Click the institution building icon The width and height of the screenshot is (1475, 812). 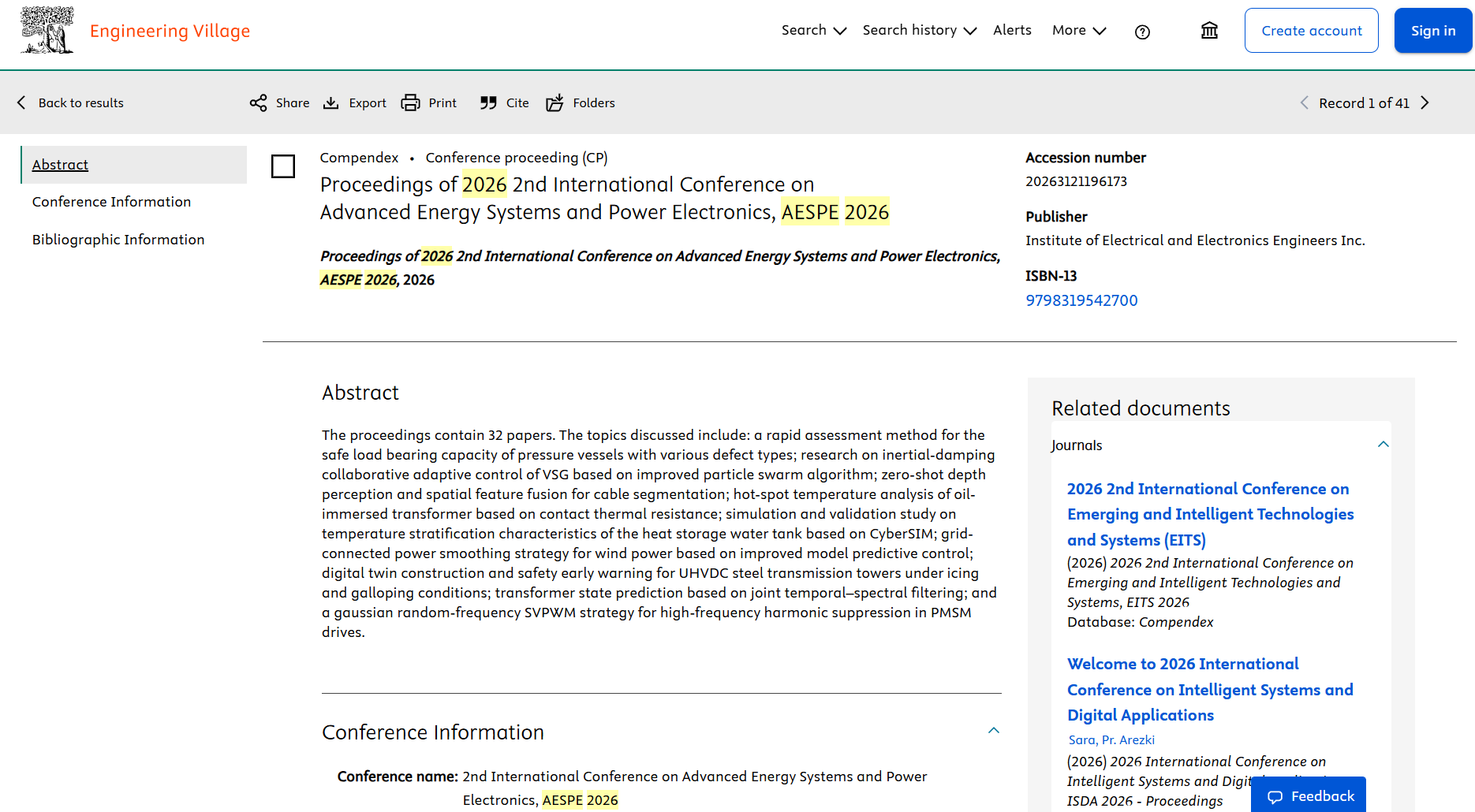[x=1209, y=31]
